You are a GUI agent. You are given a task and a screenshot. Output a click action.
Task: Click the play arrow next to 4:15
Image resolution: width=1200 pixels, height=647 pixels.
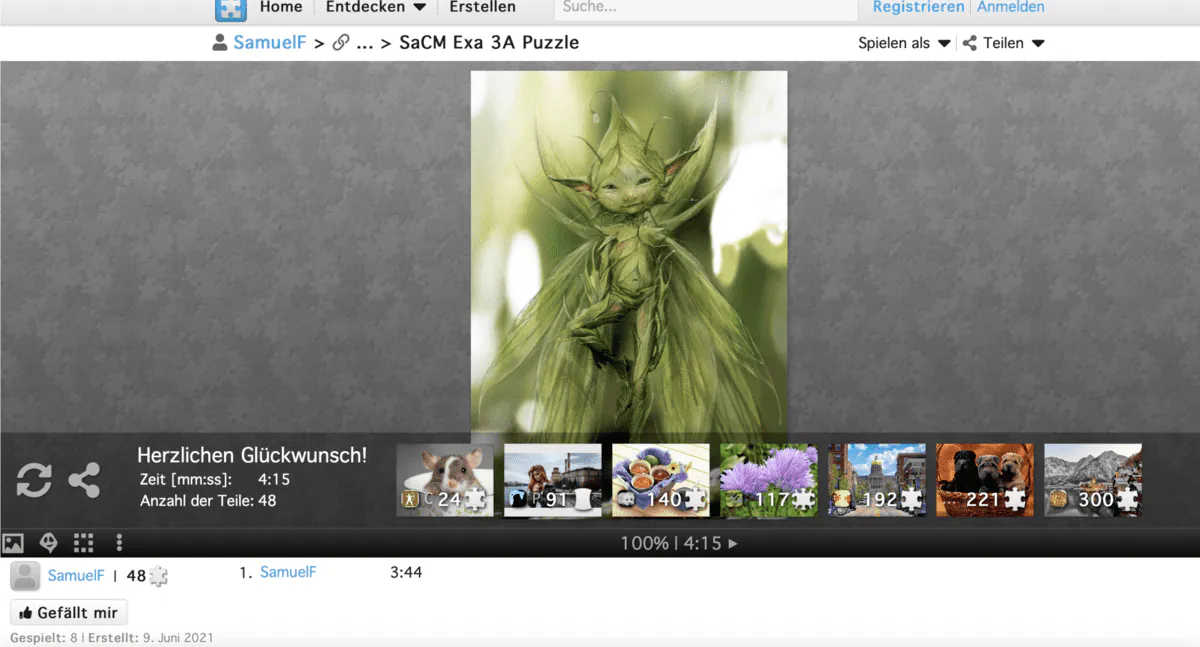coord(733,544)
